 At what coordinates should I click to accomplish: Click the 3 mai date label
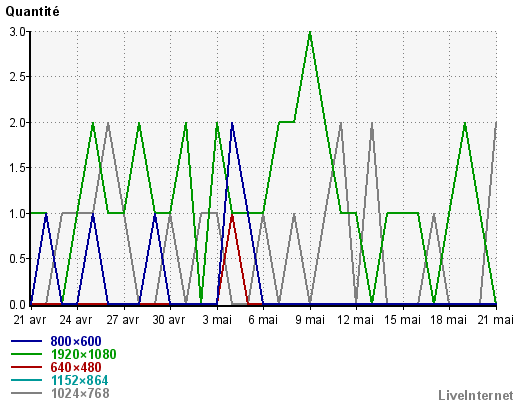[x=217, y=320]
